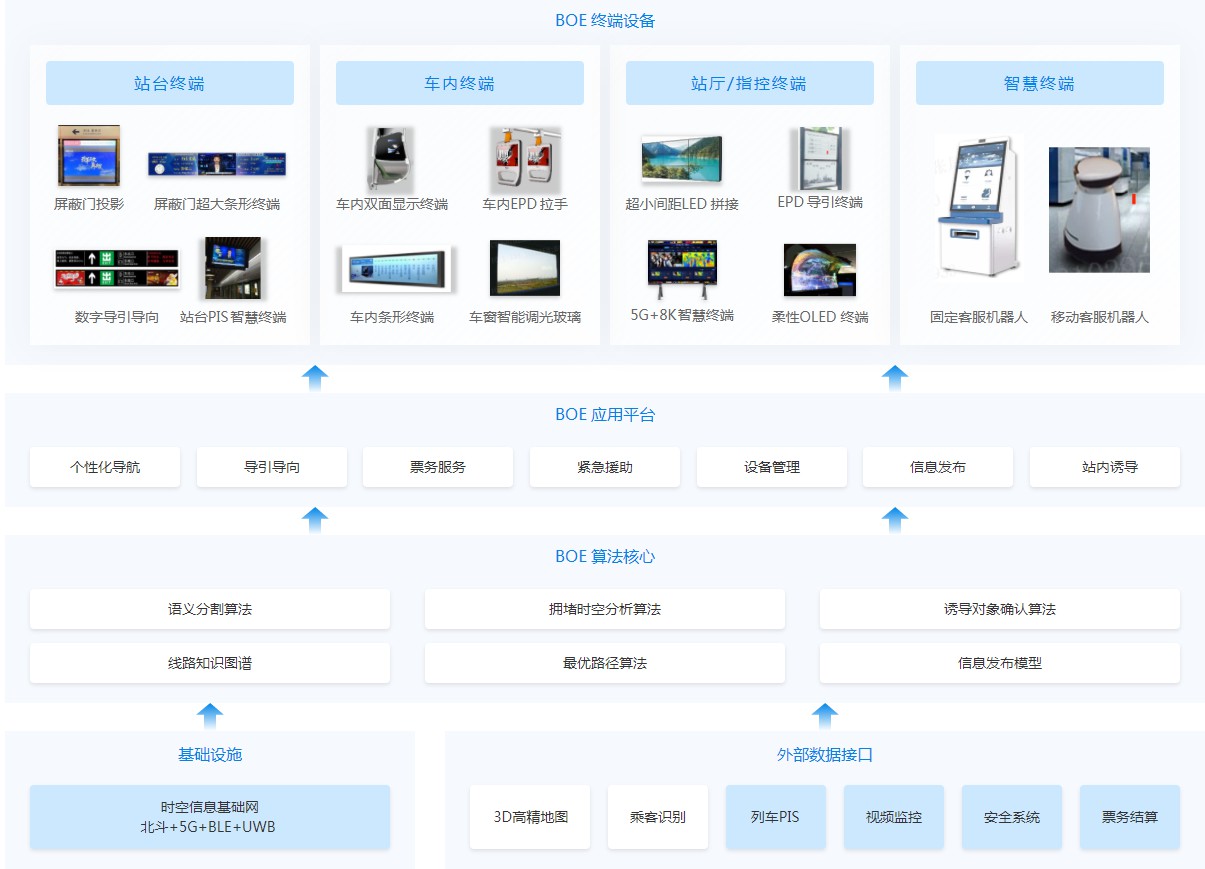Image resolution: width=1205 pixels, height=869 pixels.
Task: Click the 最优路径算法 box
Action: [x=604, y=663]
